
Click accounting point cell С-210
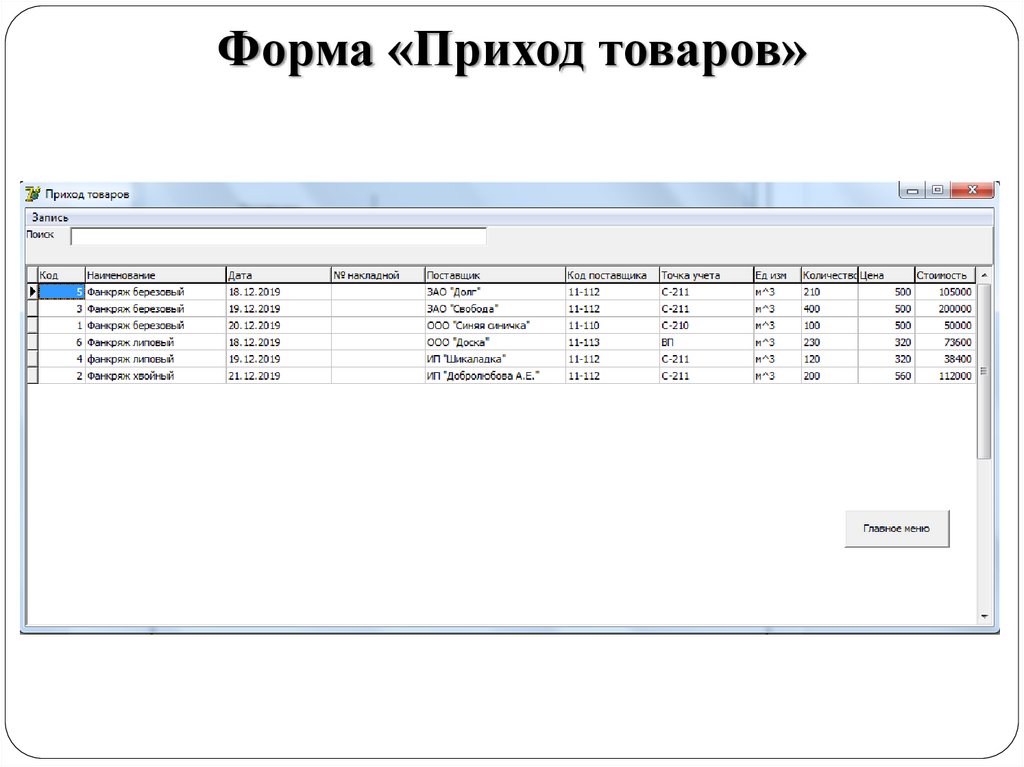click(706, 325)
